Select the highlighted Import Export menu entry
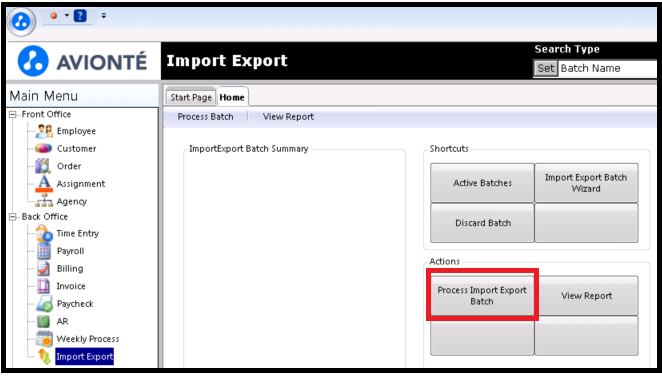Screen dimensions: 662x376 coord(84,357)
